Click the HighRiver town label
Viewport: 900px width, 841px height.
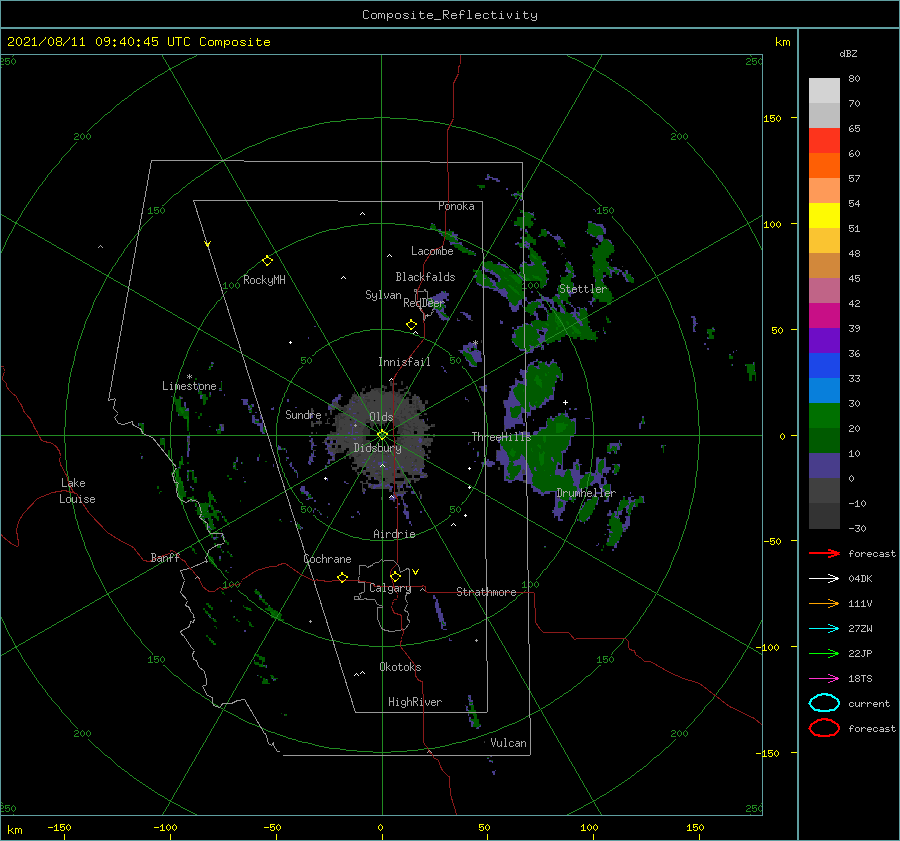click(414, 702)
